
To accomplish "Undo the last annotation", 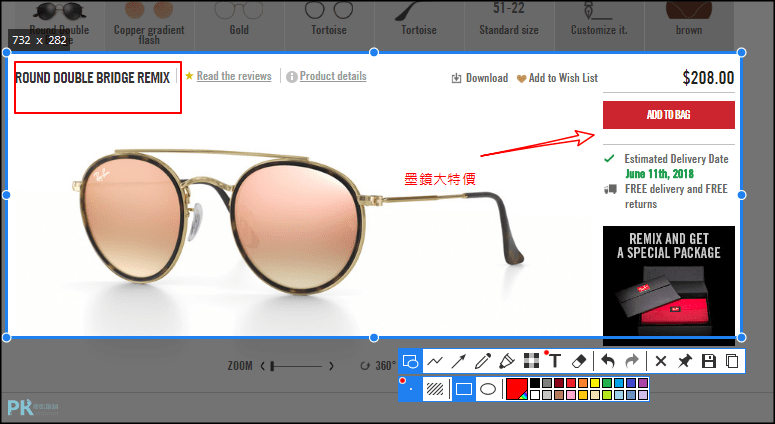I will point(608,361).
